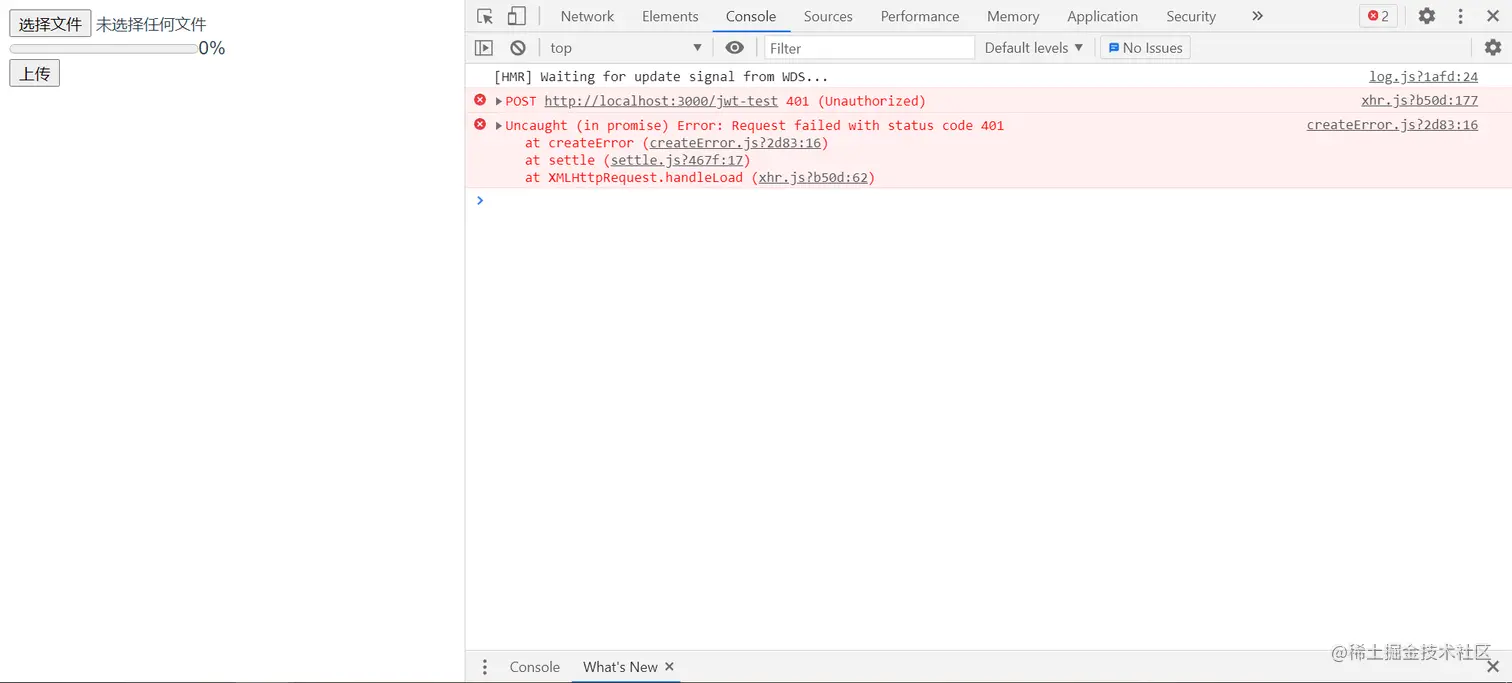Open the createError.js?2d83:16 link on the right
The width and height of the screenshot is (1512, 683).
pos(1392,125)
